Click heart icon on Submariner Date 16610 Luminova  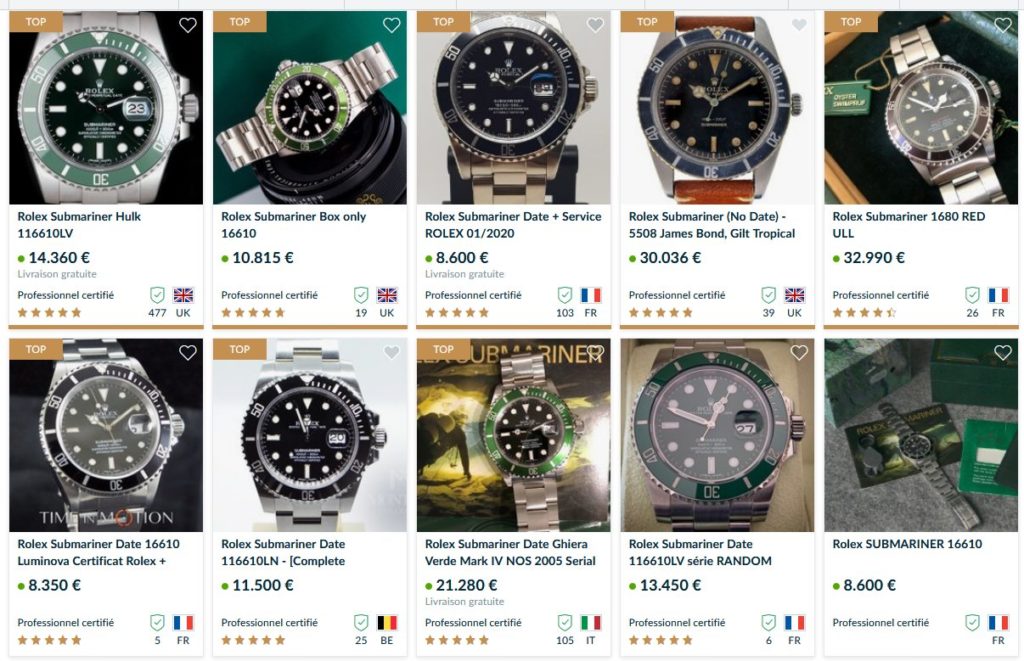tap(187, 352)
